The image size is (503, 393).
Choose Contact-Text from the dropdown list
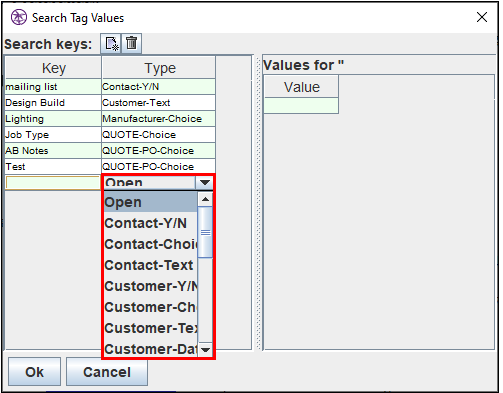click(x=150, y=265)
